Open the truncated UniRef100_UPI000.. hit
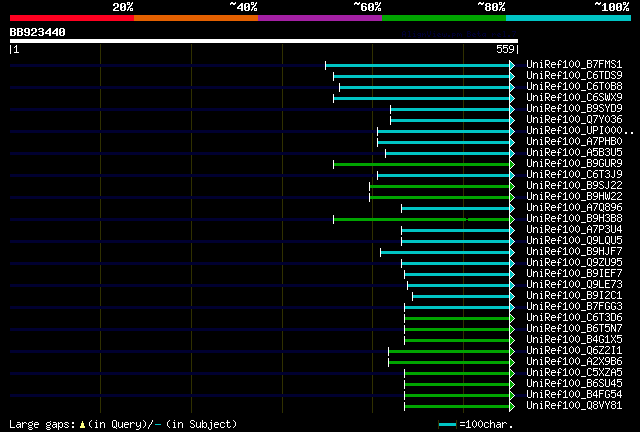This screenshot has height=432, width=640. (x=580, y=130)
